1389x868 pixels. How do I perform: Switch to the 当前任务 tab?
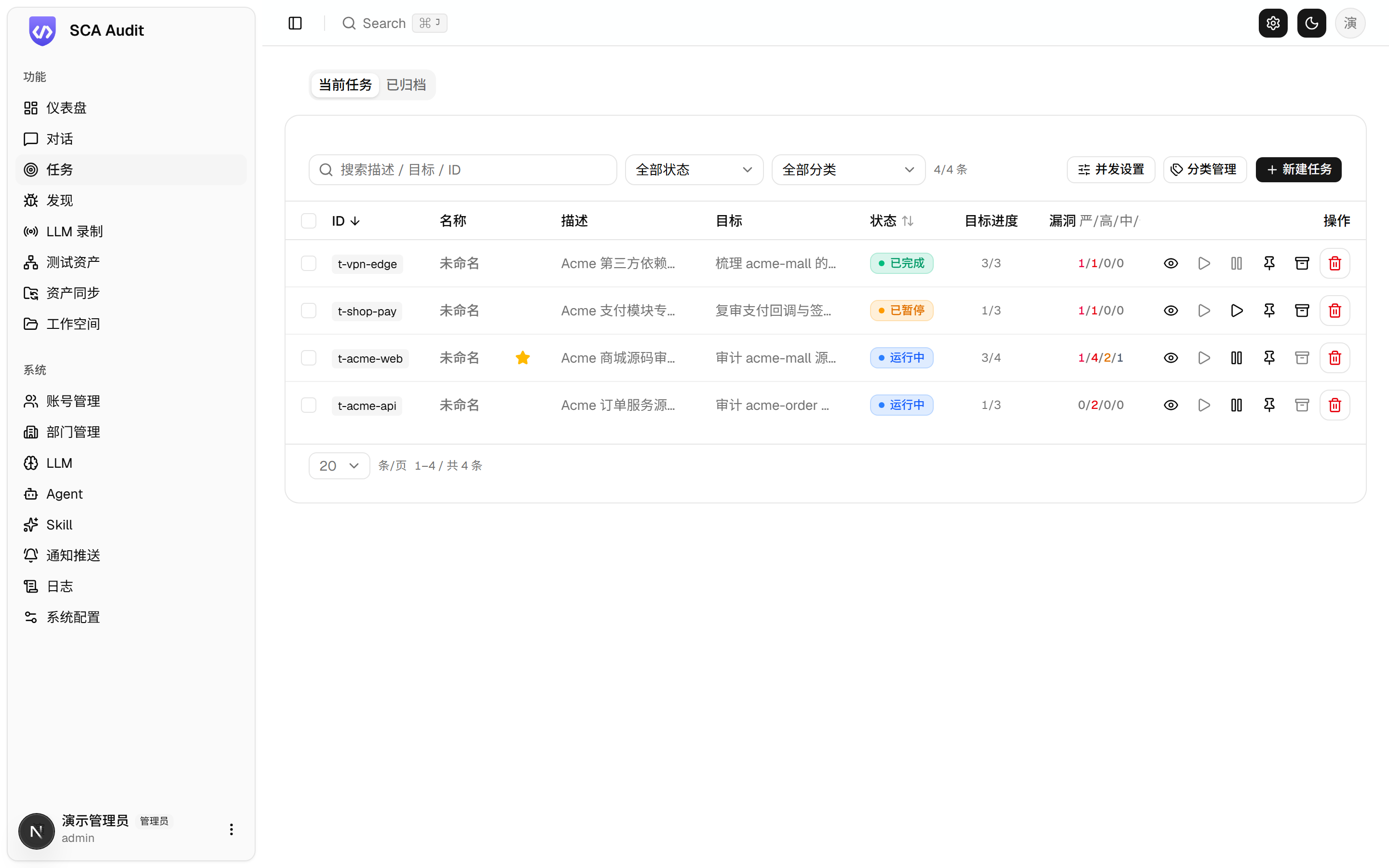pyautogui.click(x=345, y=85)
